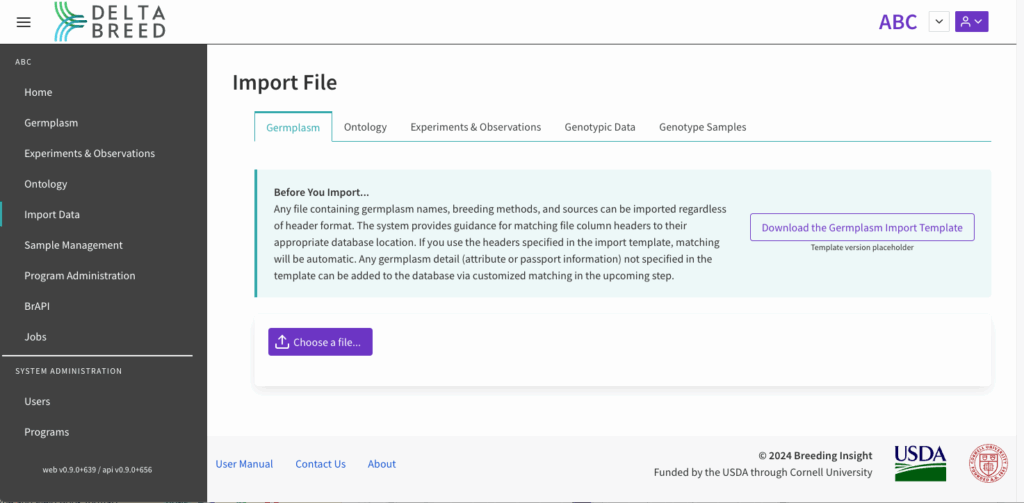Click the Choose a file button
Screen dimensions: 1024x503
320,342
